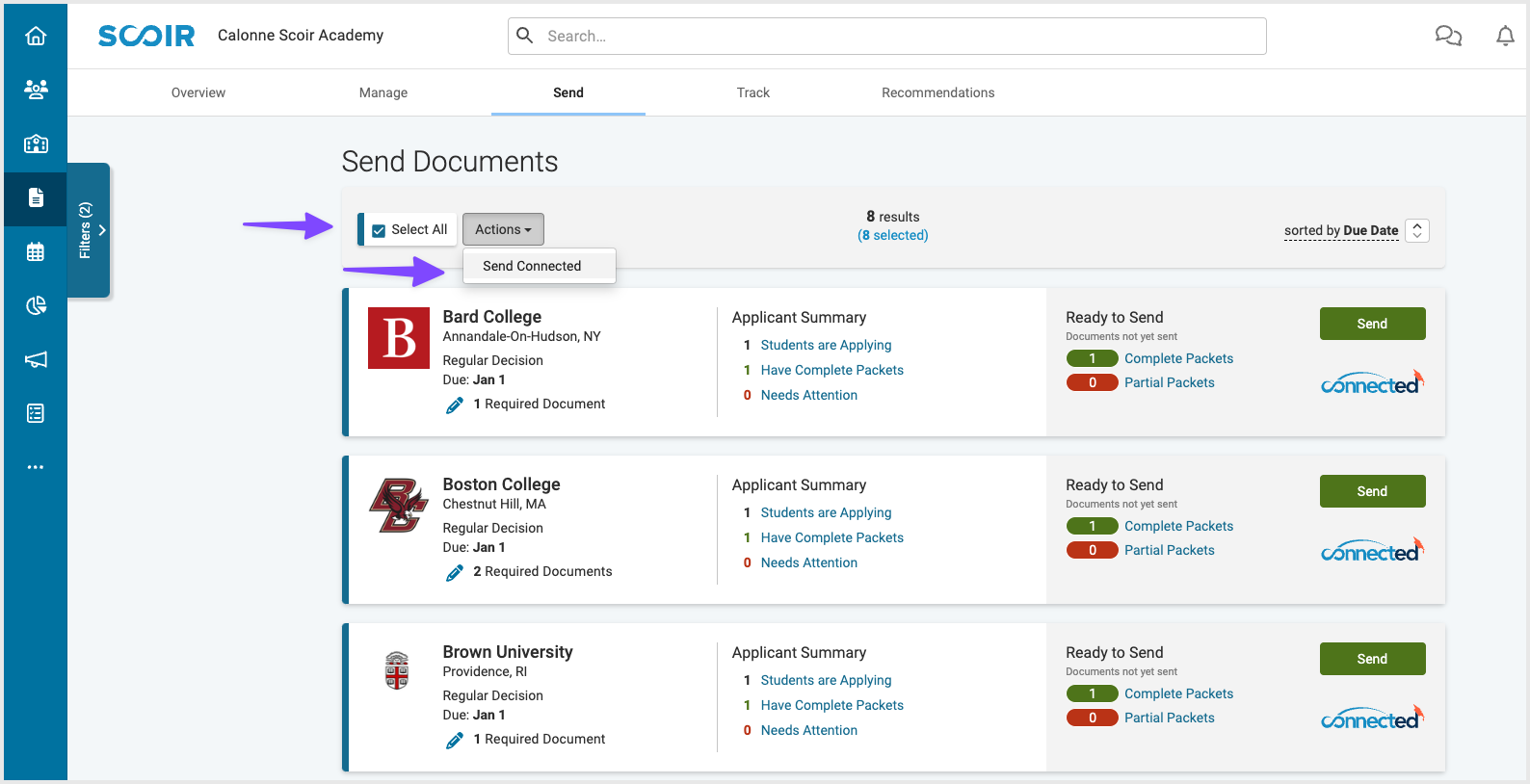
Task: Open Bard College Needs Attention link
Action: click(x=809, y=395)
